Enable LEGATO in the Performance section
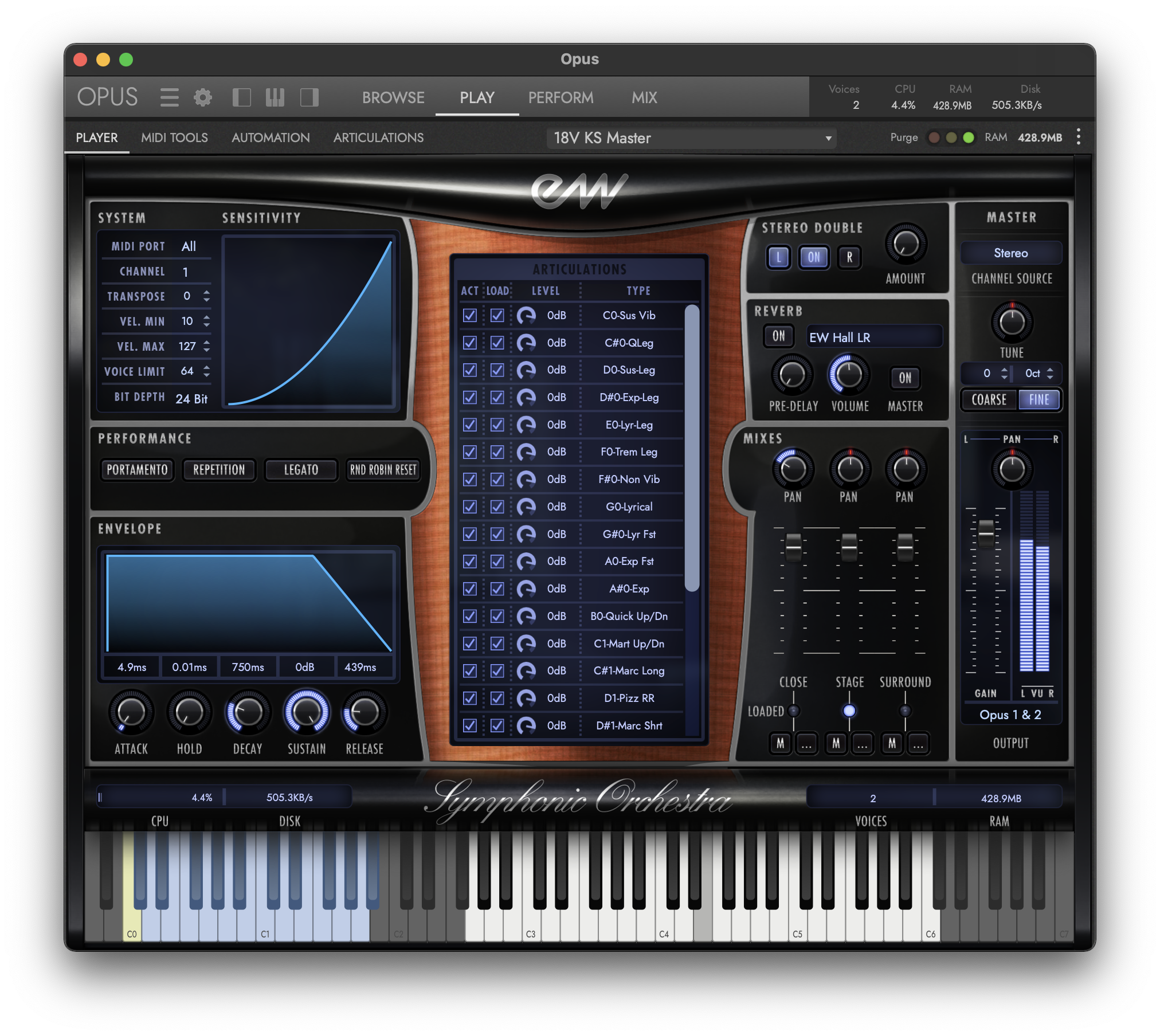 [300, 470]
